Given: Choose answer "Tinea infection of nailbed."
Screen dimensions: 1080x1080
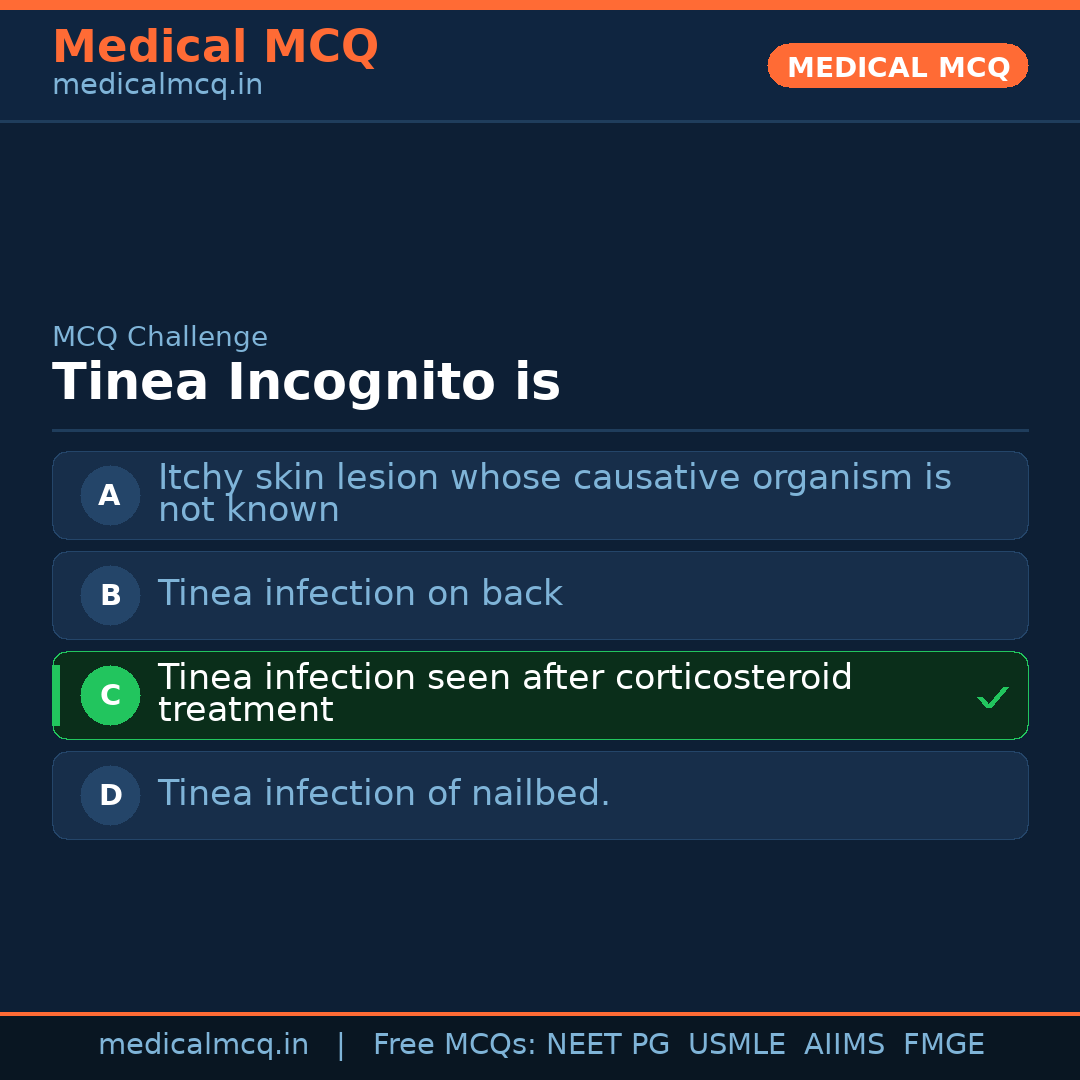Looking at the screenshot, I should pos(384,794).
